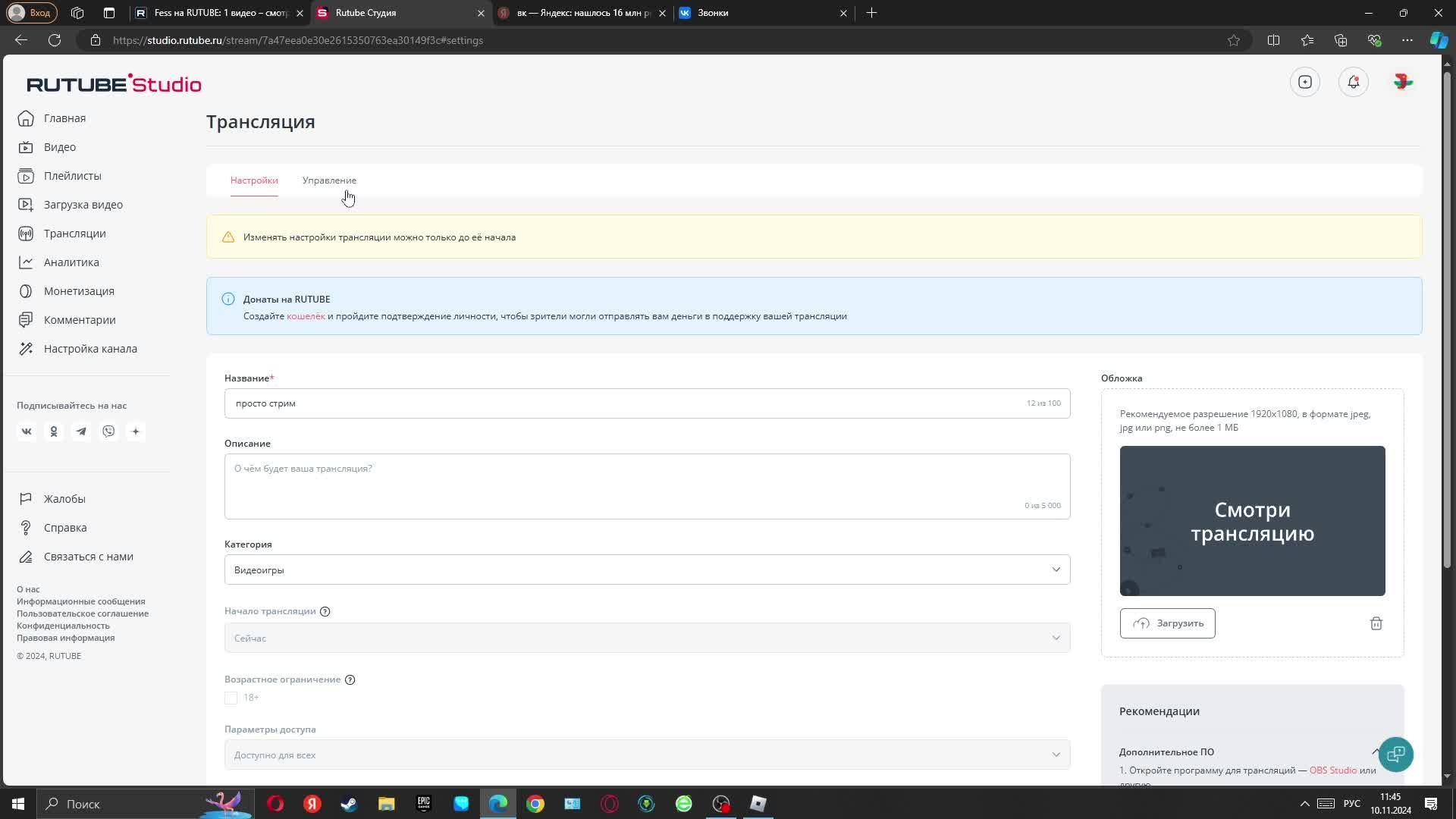Click the info icon beside Начало трансляции
This screenshot has height=819, width=1456.
[x=325, y=611]
